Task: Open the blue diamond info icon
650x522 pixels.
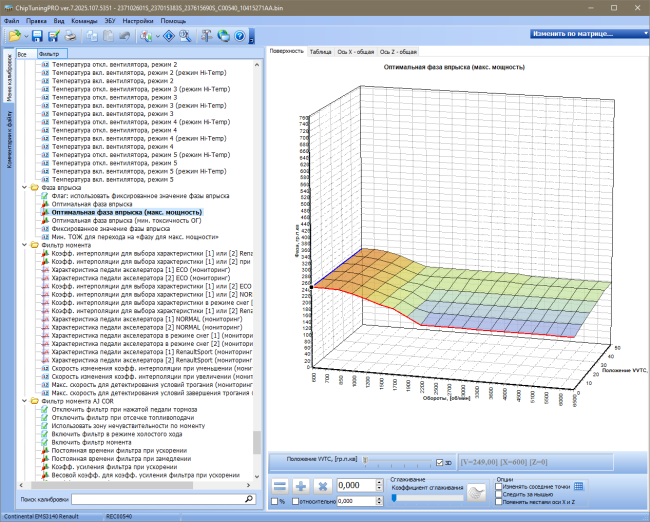Action: [169, 36]
